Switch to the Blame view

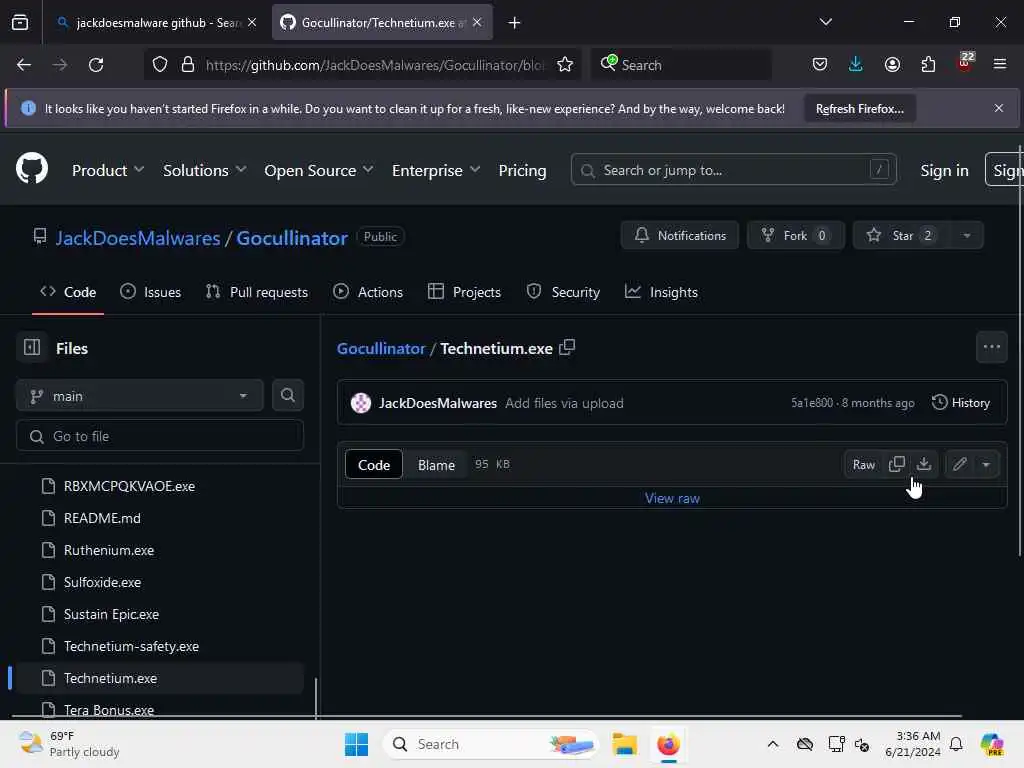[x=436, y=464]
